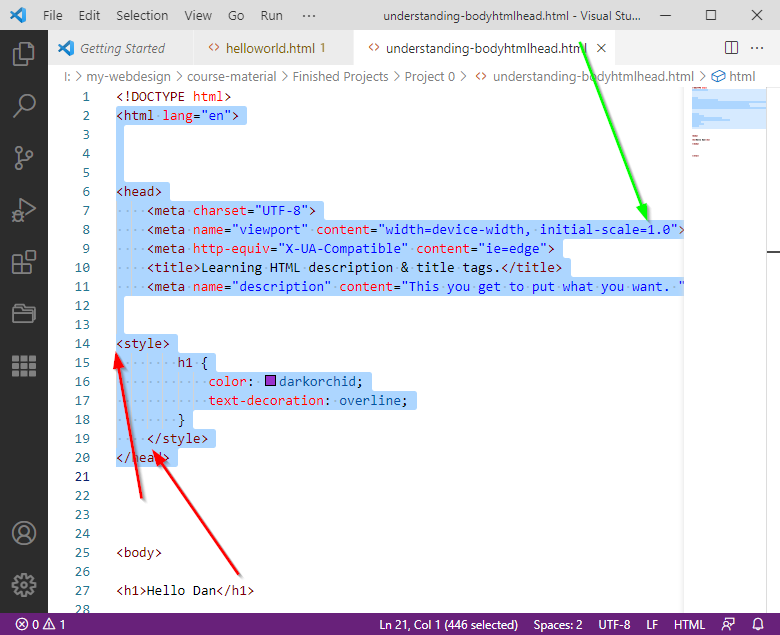
Task: Open the Run menu
Action: coord(272,15)
